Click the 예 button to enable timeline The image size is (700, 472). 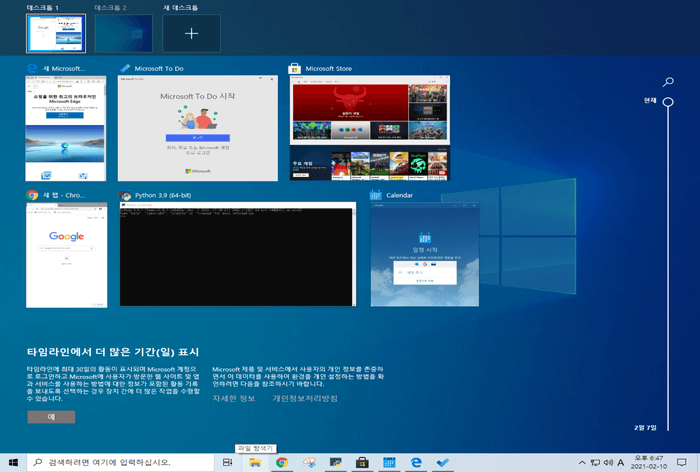point(51,417)
